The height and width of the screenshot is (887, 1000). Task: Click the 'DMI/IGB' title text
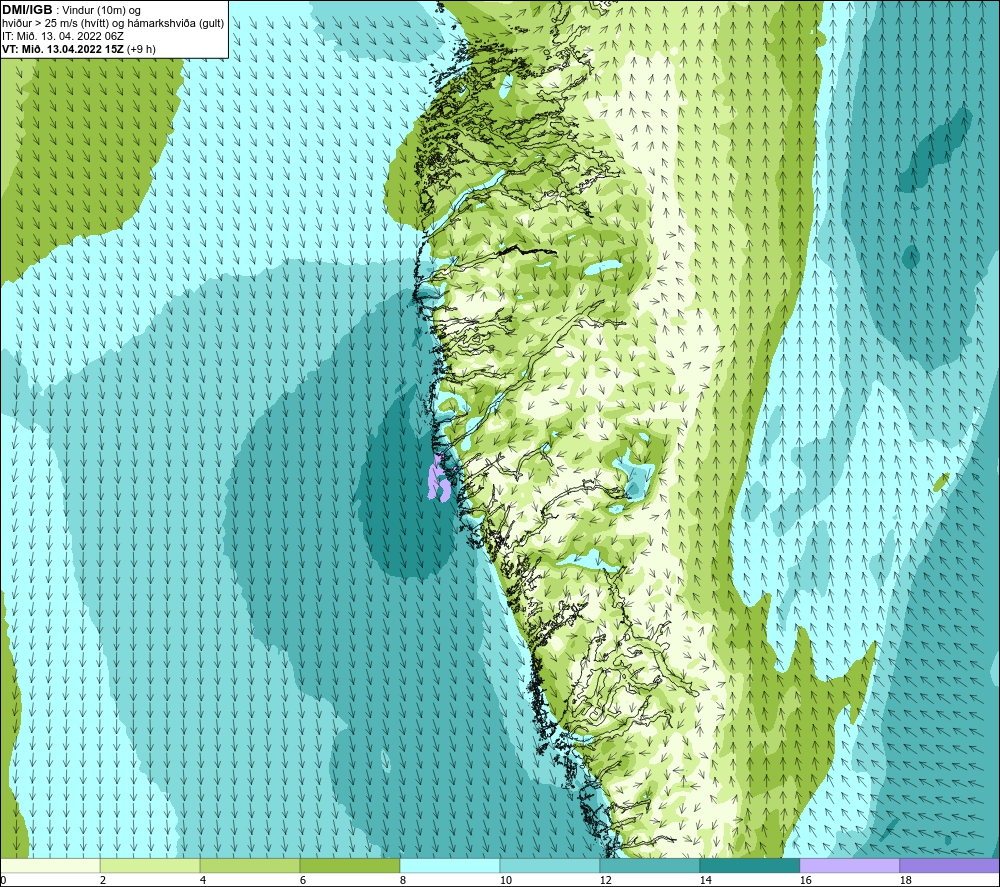(27, 10)
